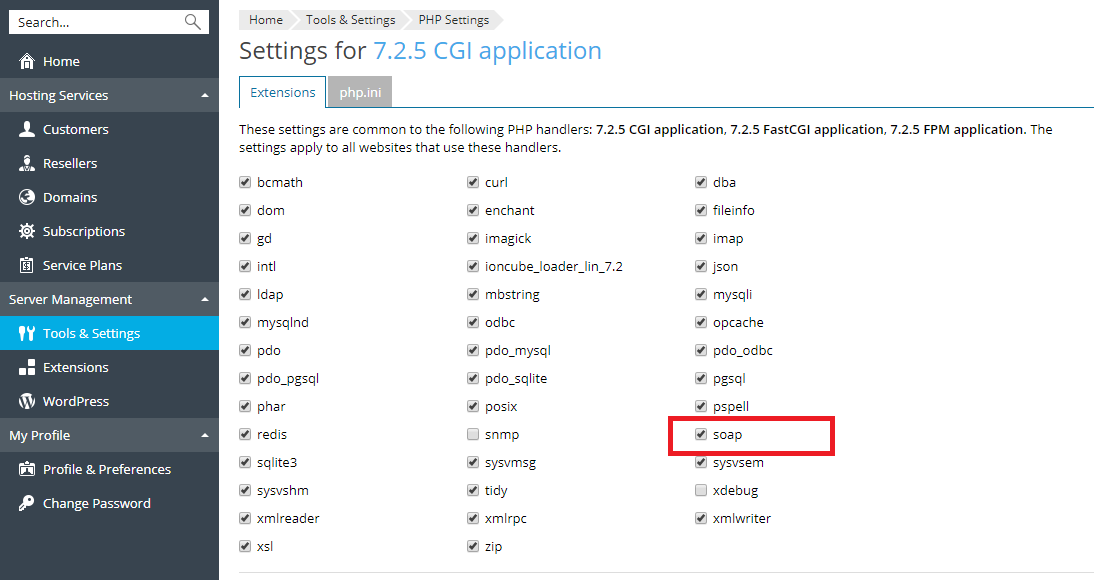Collapse the My Profile section
Image resolution: width=1102 pixels, height=580 pixels.
click(x=205, y=436)
